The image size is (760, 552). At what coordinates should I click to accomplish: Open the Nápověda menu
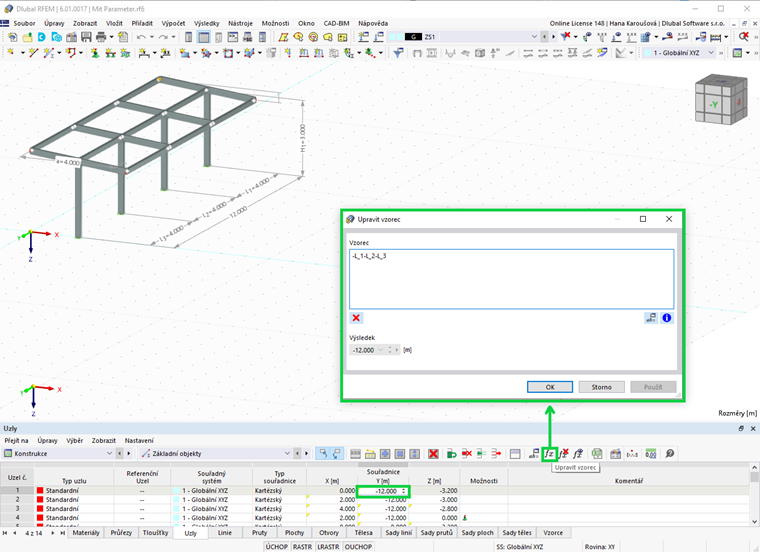tap(373, 23)
